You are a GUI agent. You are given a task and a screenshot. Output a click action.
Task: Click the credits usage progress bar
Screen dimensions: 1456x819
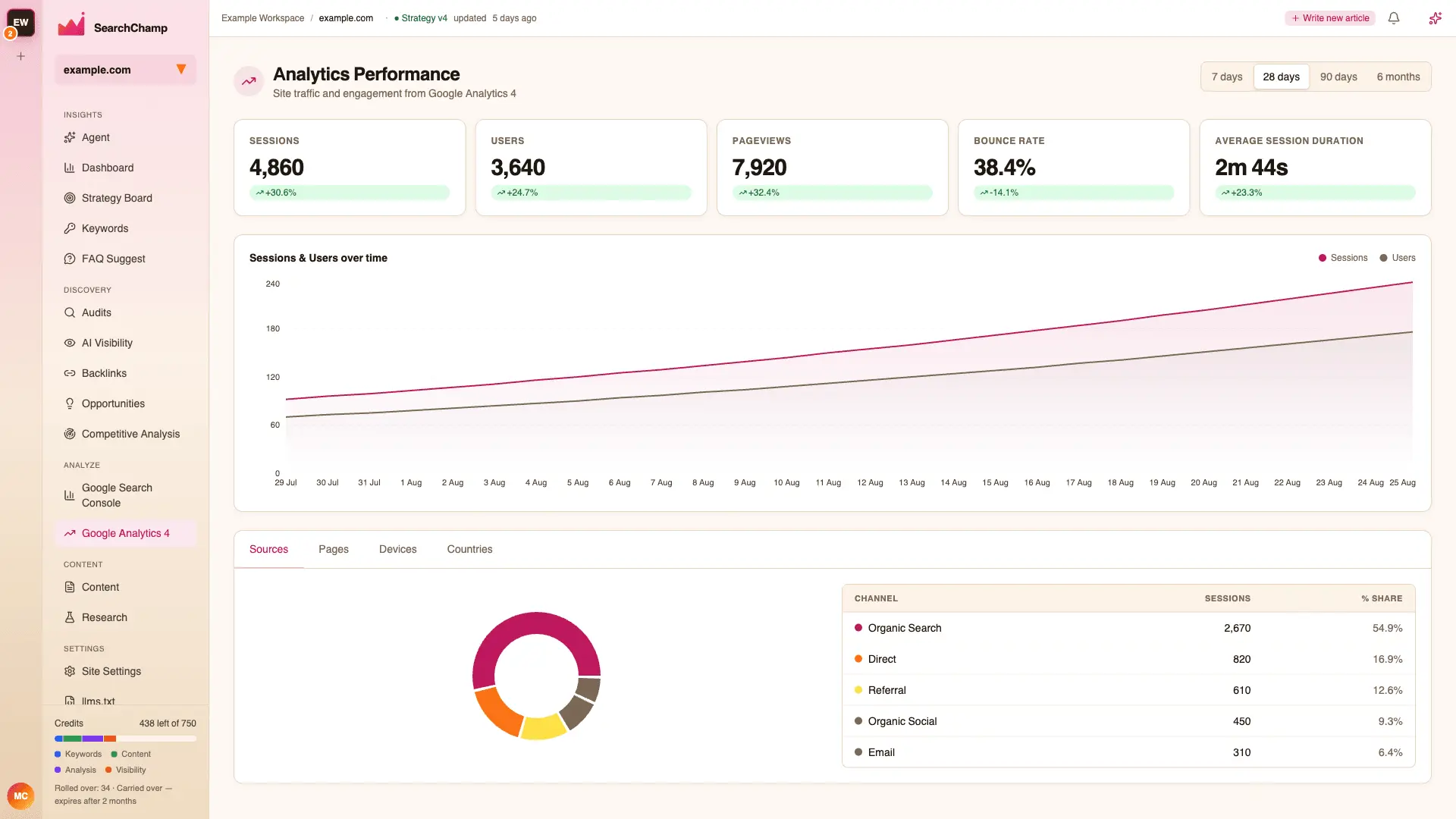click(125, 739)
